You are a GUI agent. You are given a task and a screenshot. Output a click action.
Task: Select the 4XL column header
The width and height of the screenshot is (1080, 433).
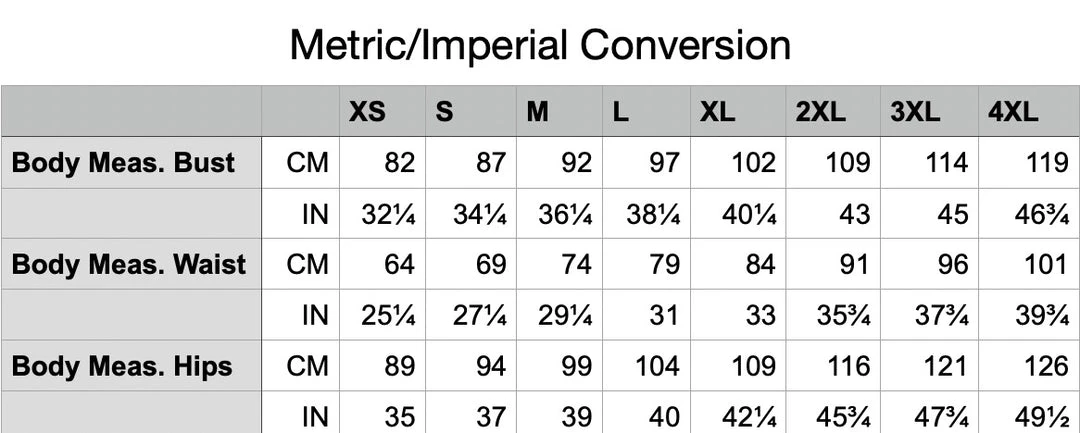1014,112
